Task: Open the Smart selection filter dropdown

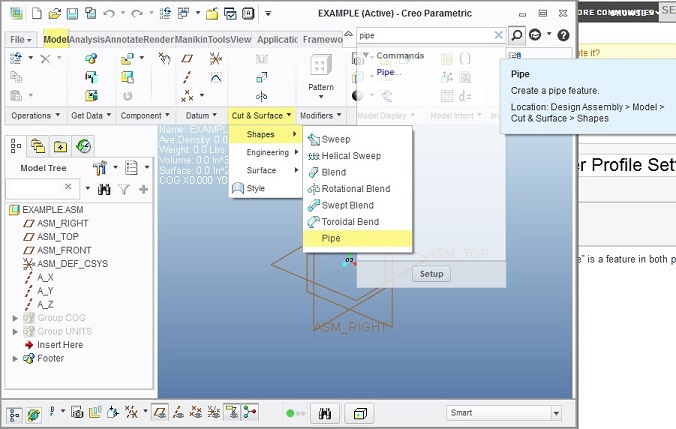Action: [556, 413]
